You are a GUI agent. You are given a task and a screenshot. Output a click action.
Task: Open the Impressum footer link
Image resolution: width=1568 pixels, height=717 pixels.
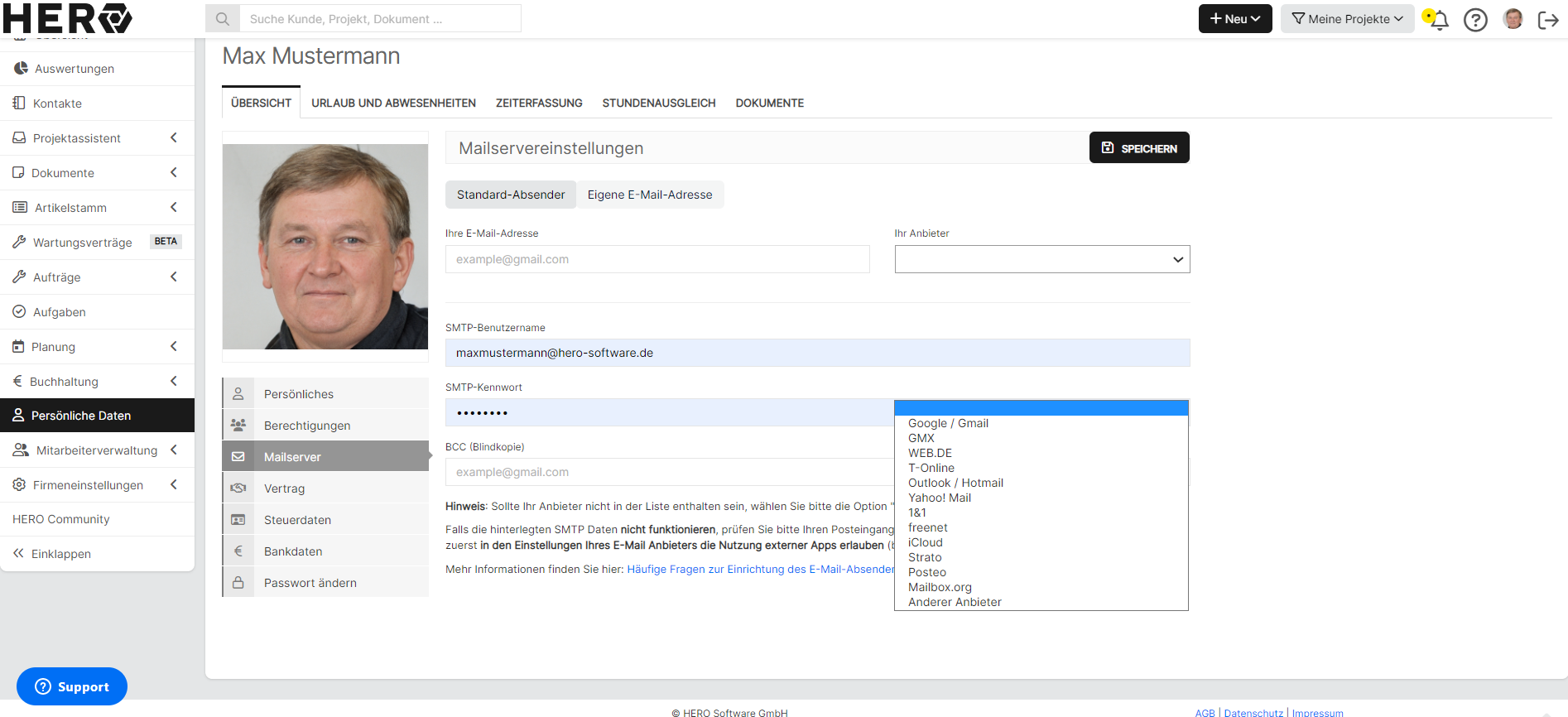coord(1318,713)
